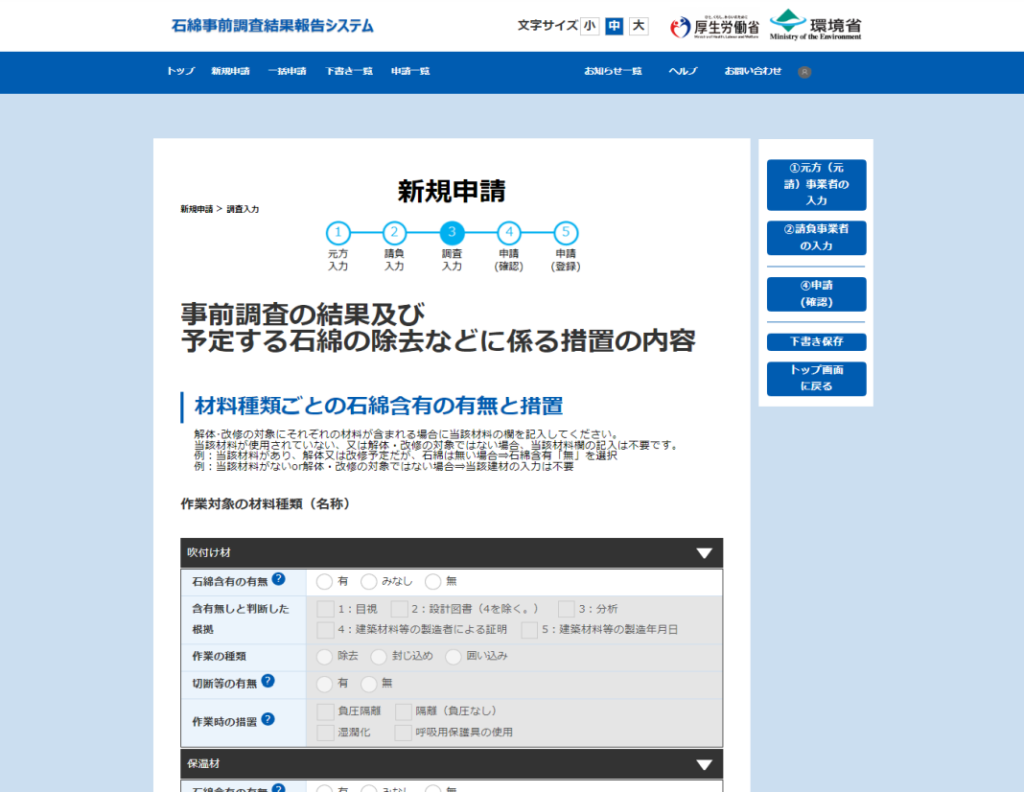The width and height of the screenshot is (1024, 792).
Task: Click the 厚生労働省 ministry logo
Action: click(x=714, y=26)
